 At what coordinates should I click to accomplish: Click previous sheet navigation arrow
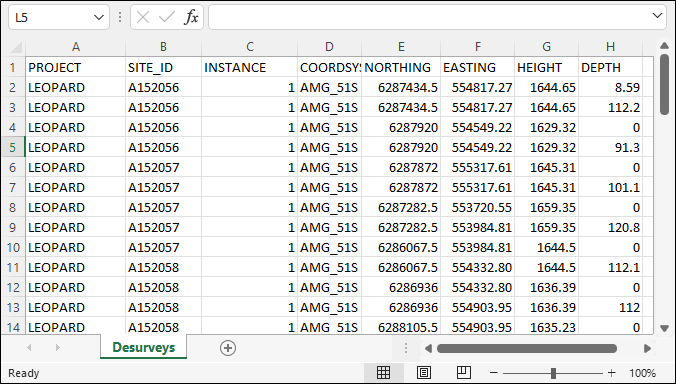click(29, 348)
